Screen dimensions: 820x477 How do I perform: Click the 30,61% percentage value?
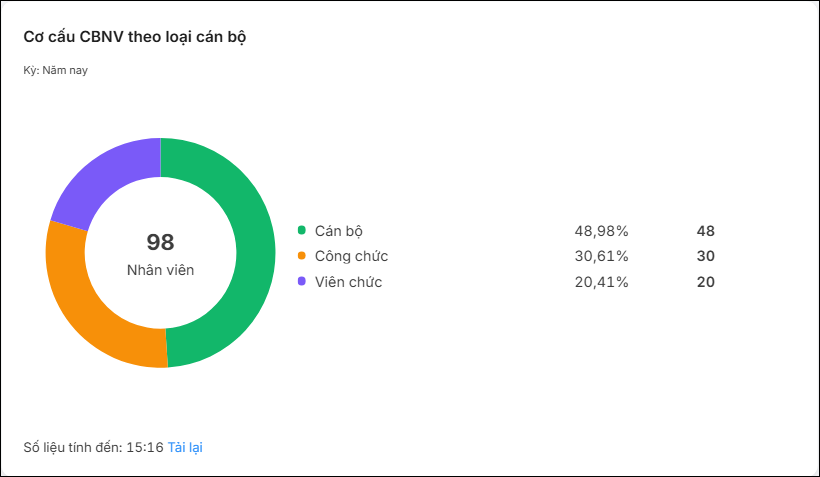coord(601,256)
